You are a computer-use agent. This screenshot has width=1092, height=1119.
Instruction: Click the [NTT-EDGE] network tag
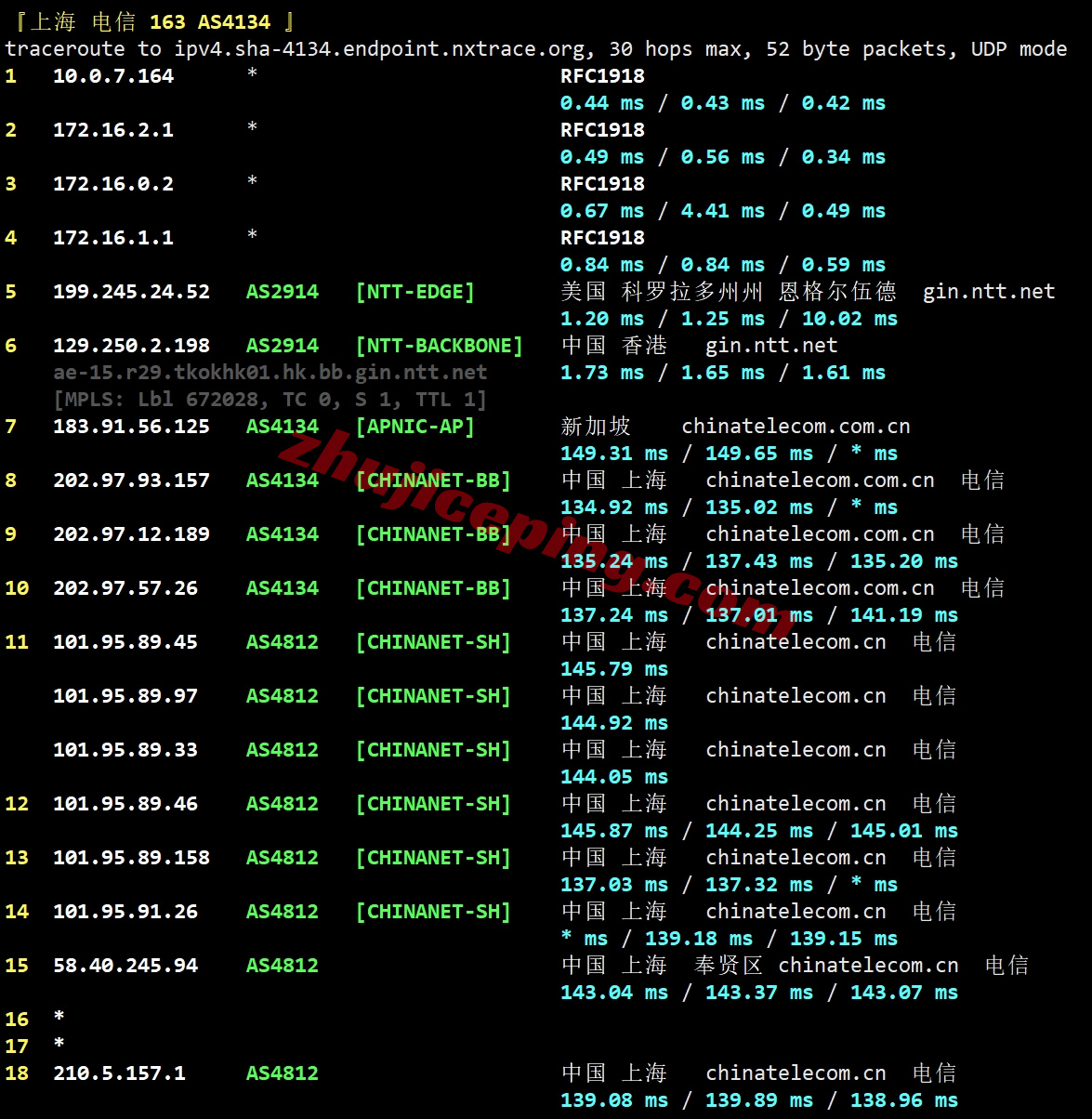pos(414,292)
